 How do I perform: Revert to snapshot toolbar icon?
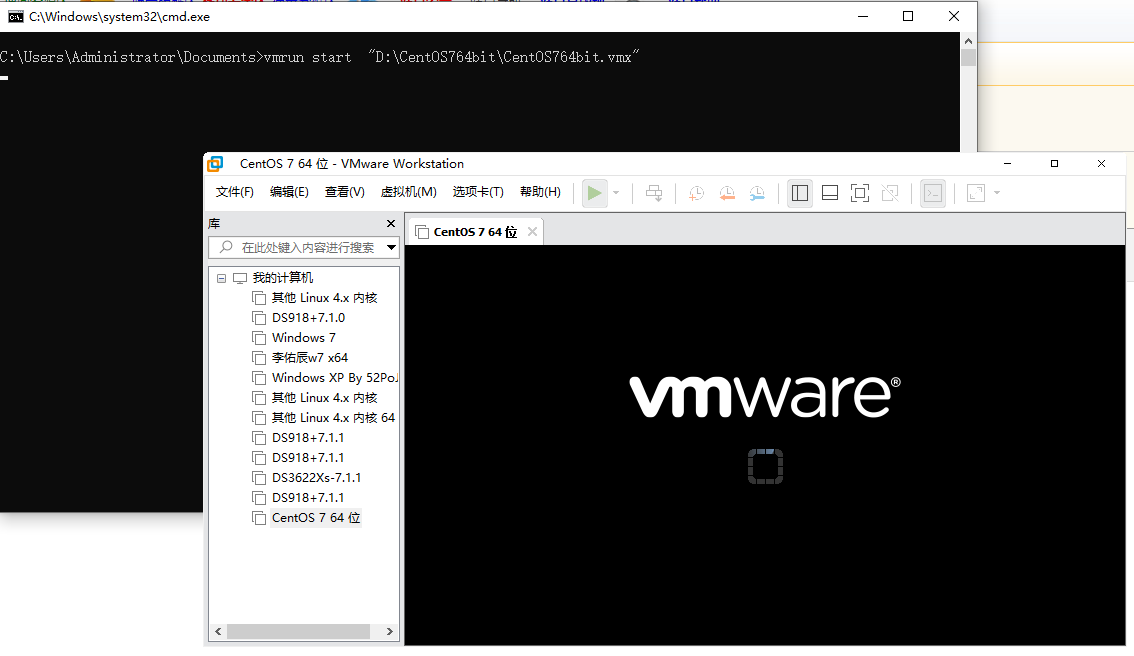[727, 193]
